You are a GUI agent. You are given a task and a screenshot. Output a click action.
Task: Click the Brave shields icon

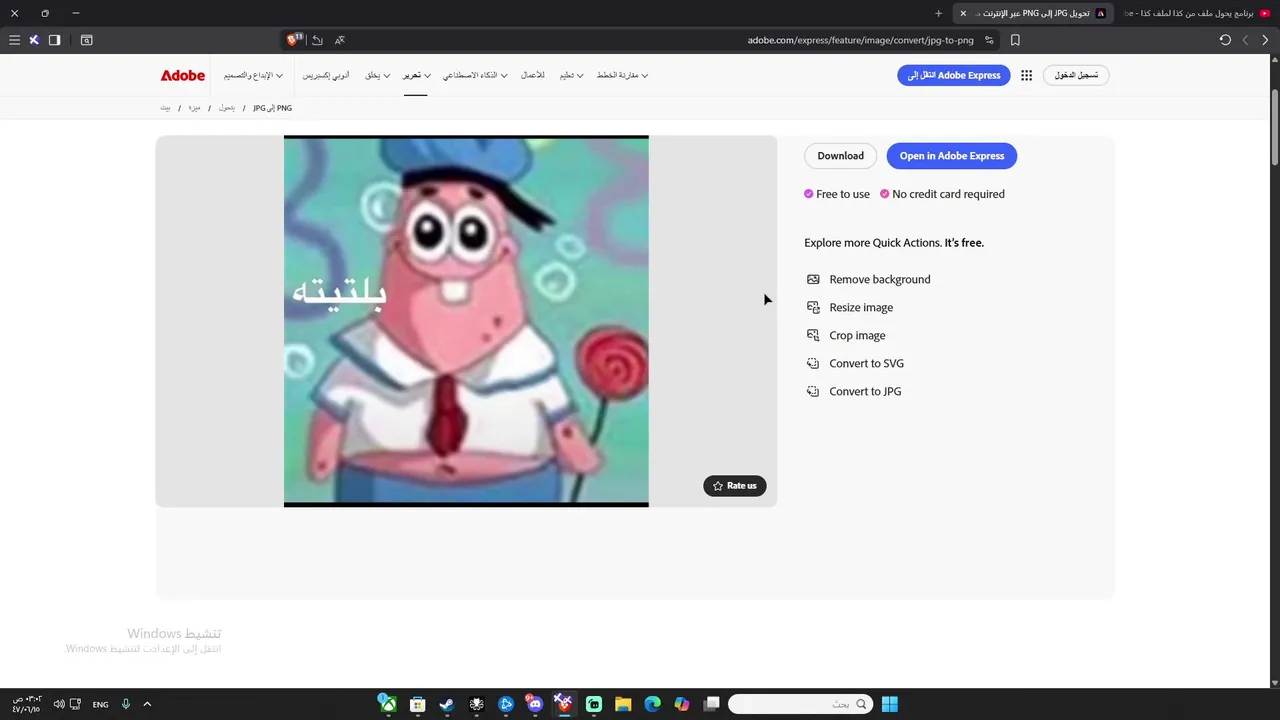pos(293,40)
